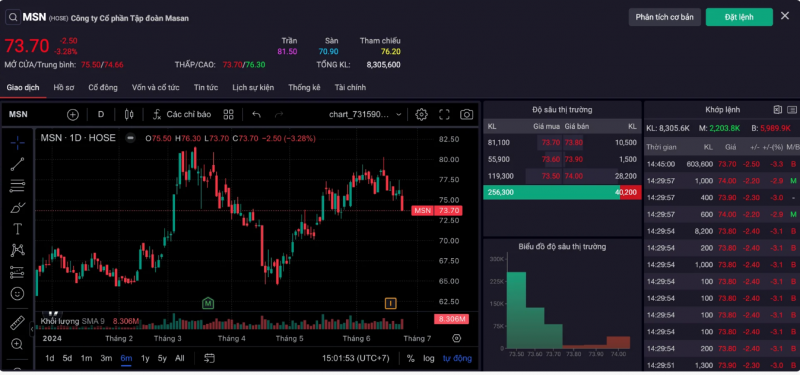Take a chart snapshot with the camera icon

pos(466,114)
